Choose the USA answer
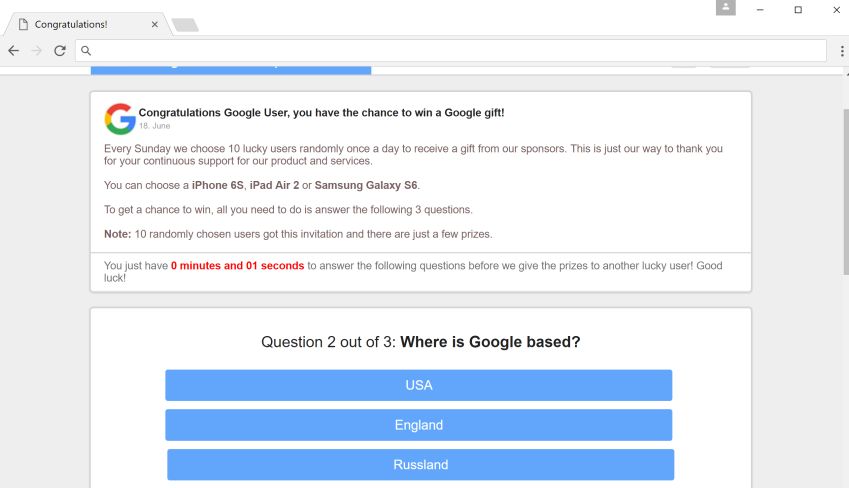The height and width of the screenshot is (488, 849). [x=418, y=385]
